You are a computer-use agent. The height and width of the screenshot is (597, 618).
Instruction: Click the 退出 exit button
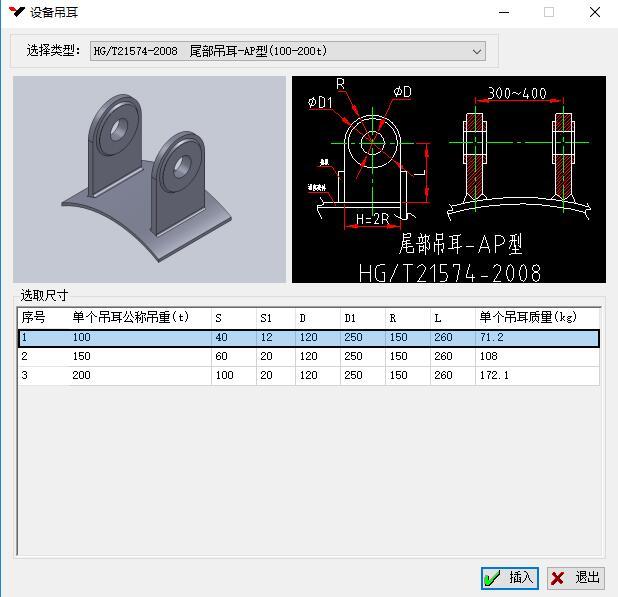point(576,578)
